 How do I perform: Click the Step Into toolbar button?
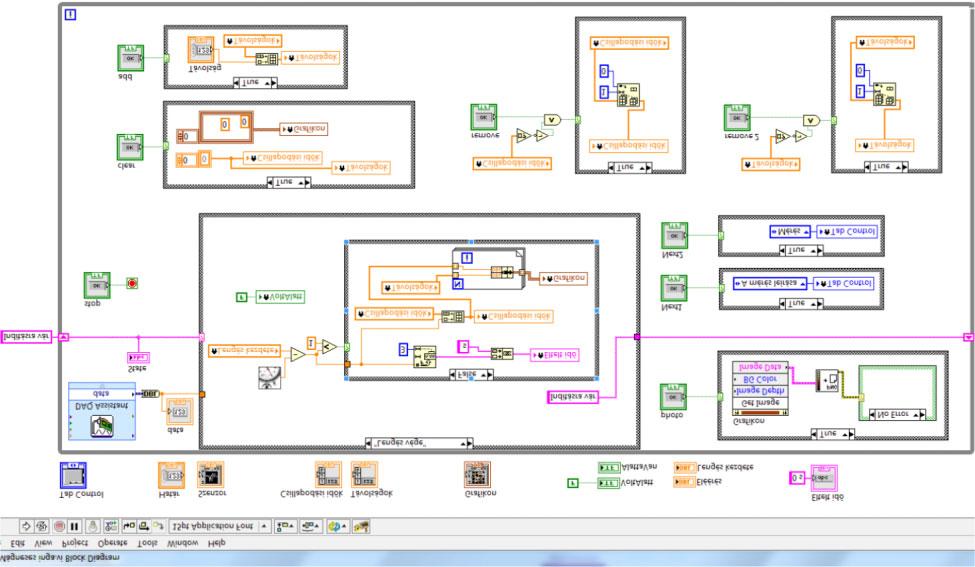pos(129,527)
